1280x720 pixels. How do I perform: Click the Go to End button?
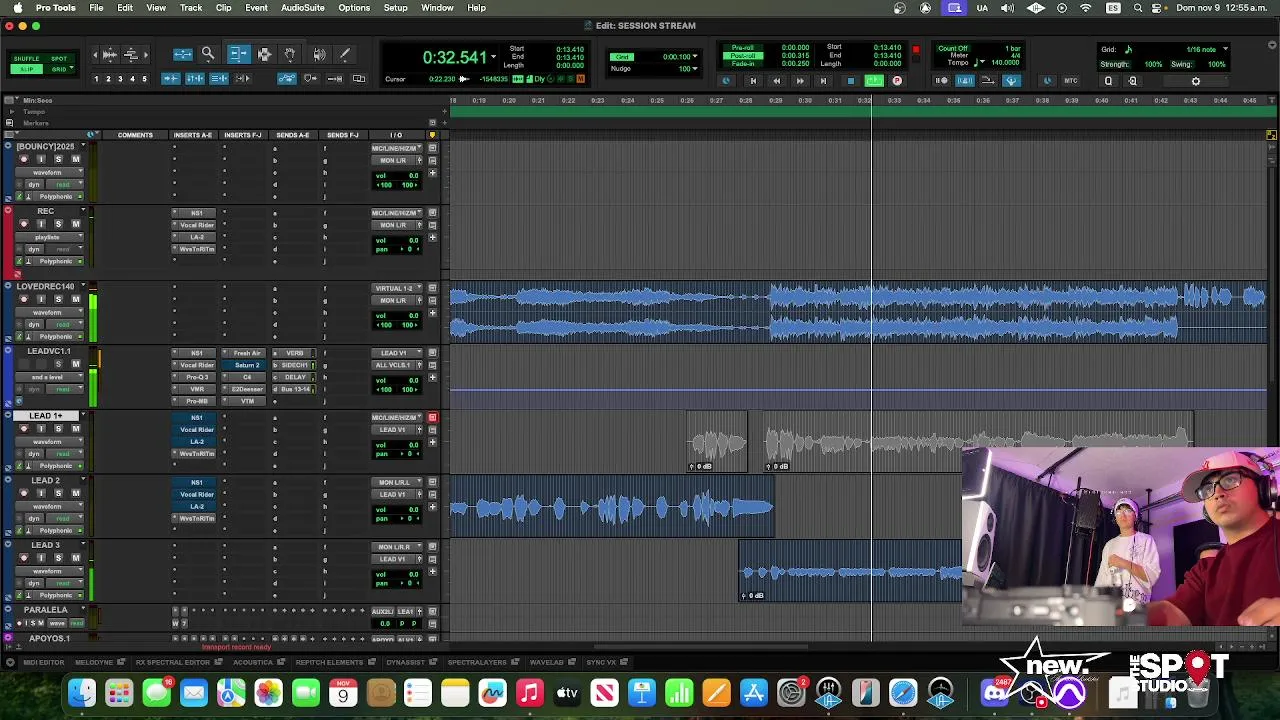823,81
